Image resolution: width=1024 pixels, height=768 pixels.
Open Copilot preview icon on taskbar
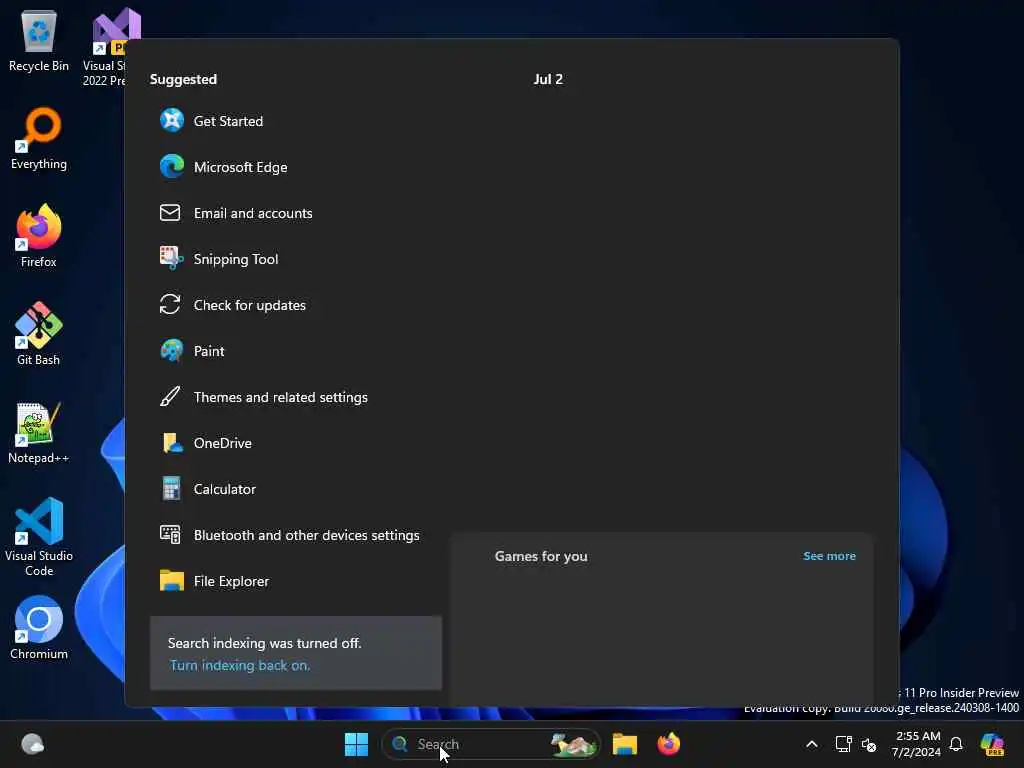click(x=992, y=744)
